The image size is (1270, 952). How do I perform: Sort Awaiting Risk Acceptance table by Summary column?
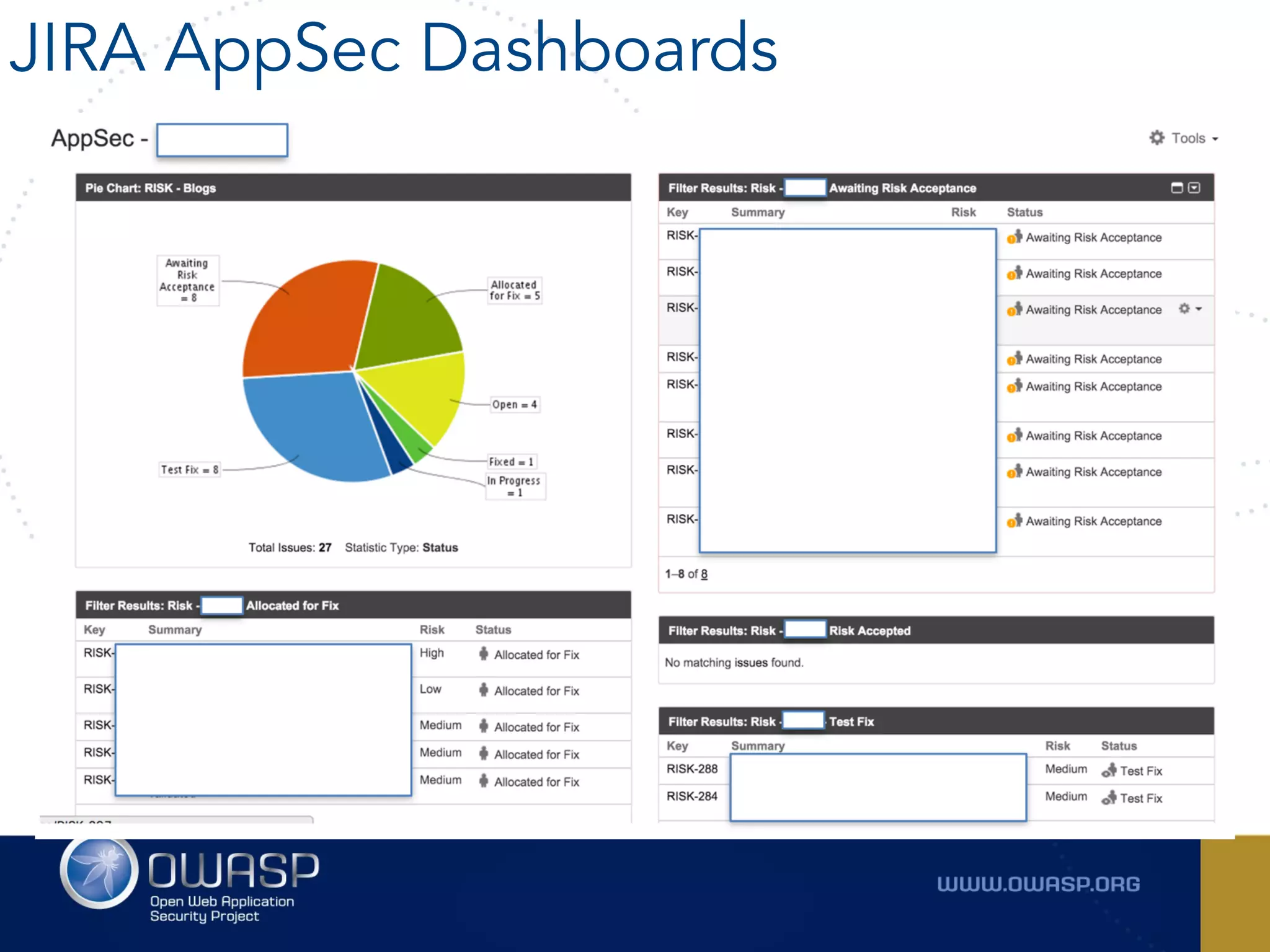(x=758, y=212)
